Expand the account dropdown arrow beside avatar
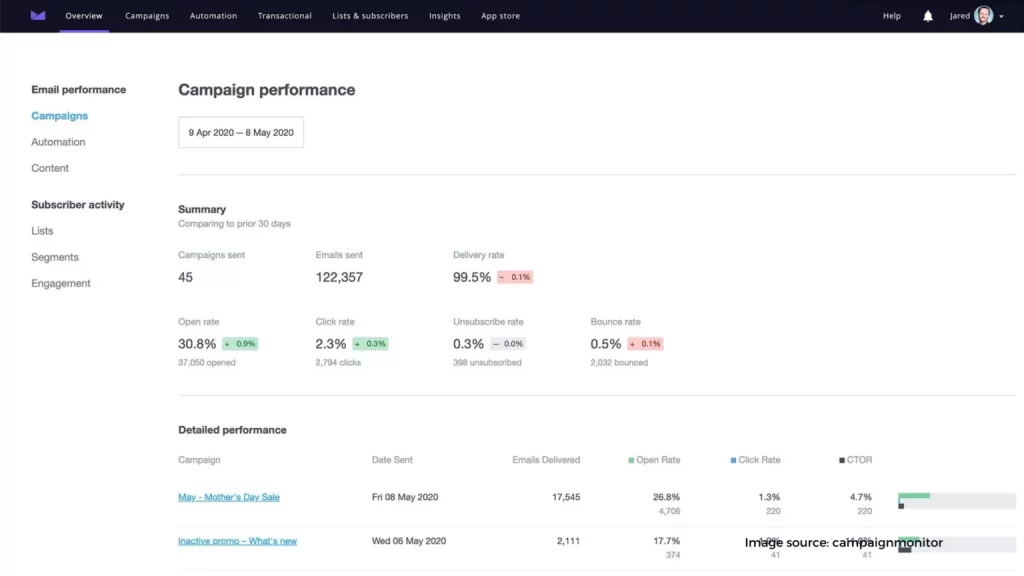The height and width of the screenshot is (576, 1024). [1002, 17]
